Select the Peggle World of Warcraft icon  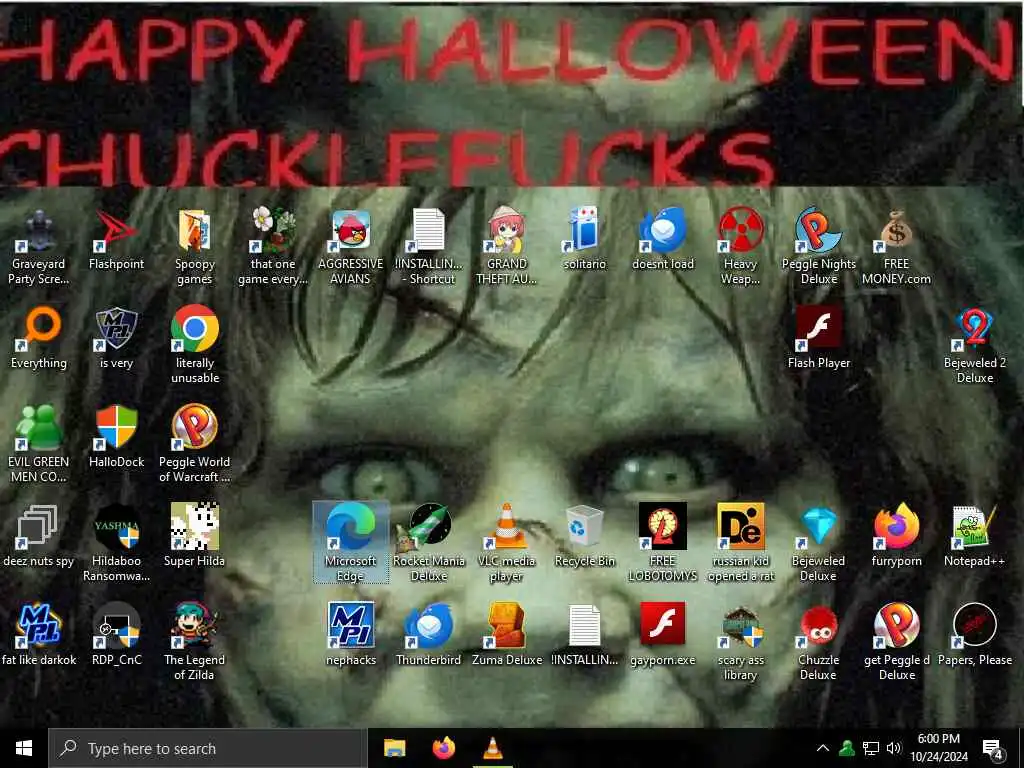195,445
